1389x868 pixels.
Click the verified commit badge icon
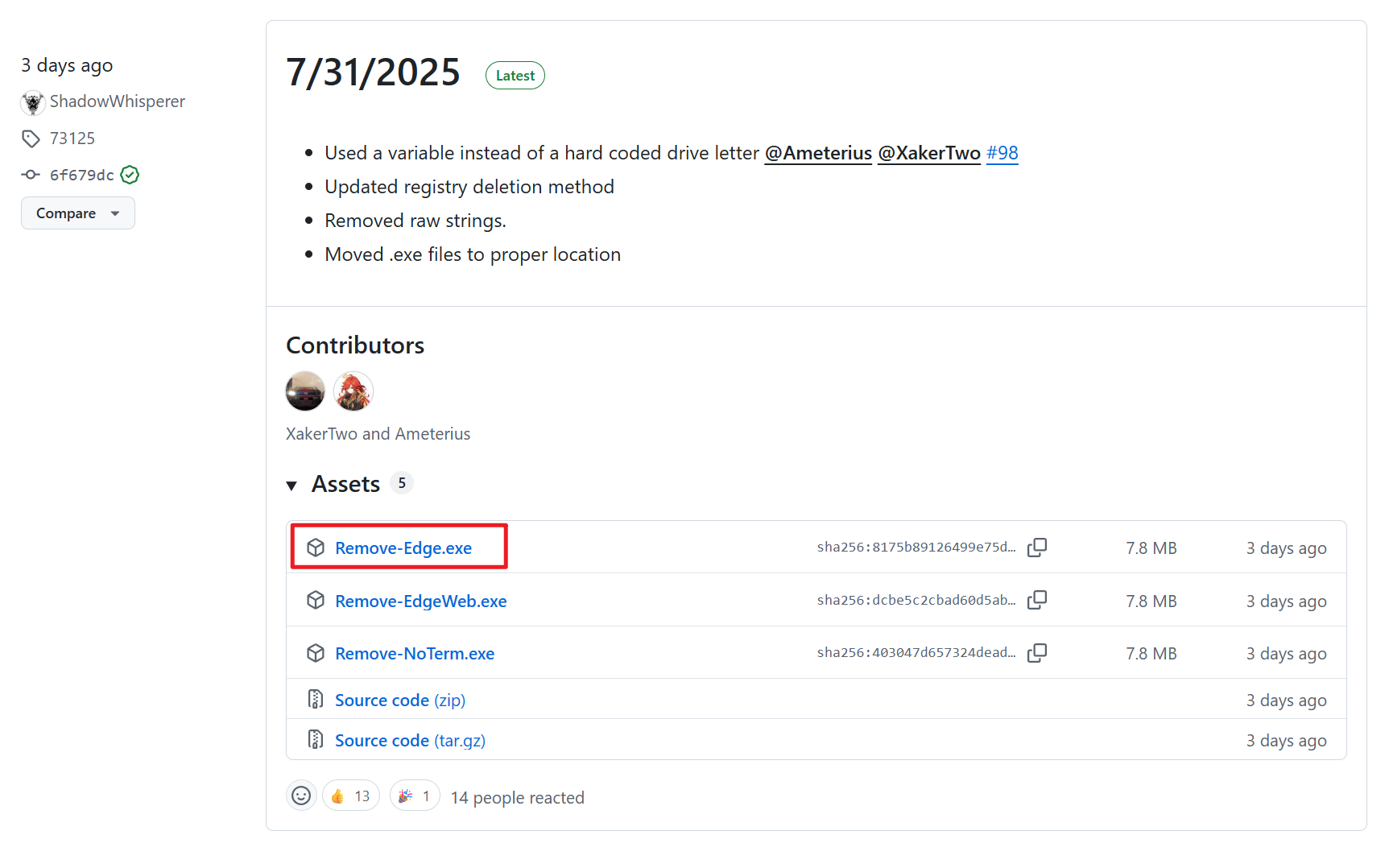tap(130, 175)
